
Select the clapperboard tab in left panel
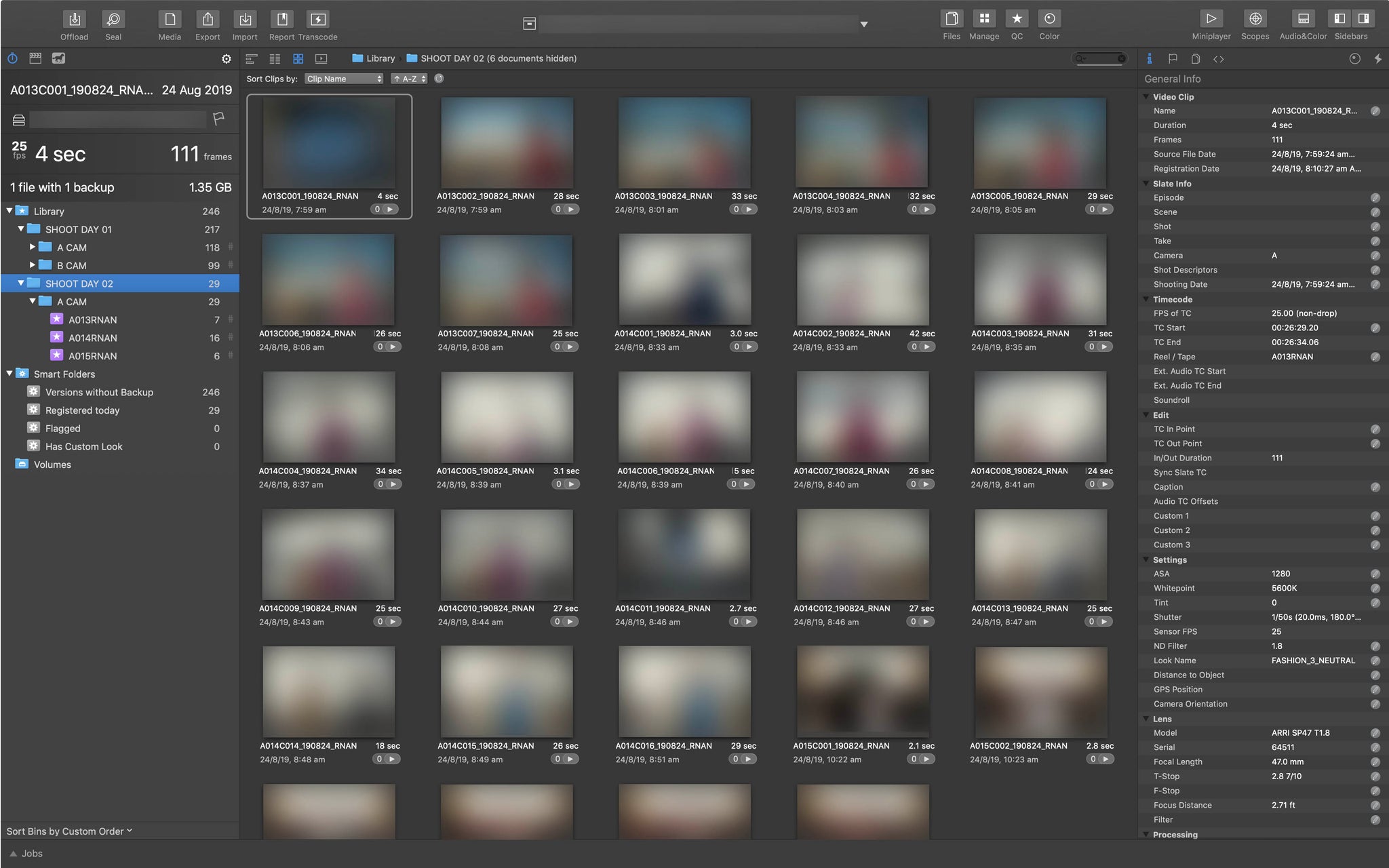tap(35, 58)
